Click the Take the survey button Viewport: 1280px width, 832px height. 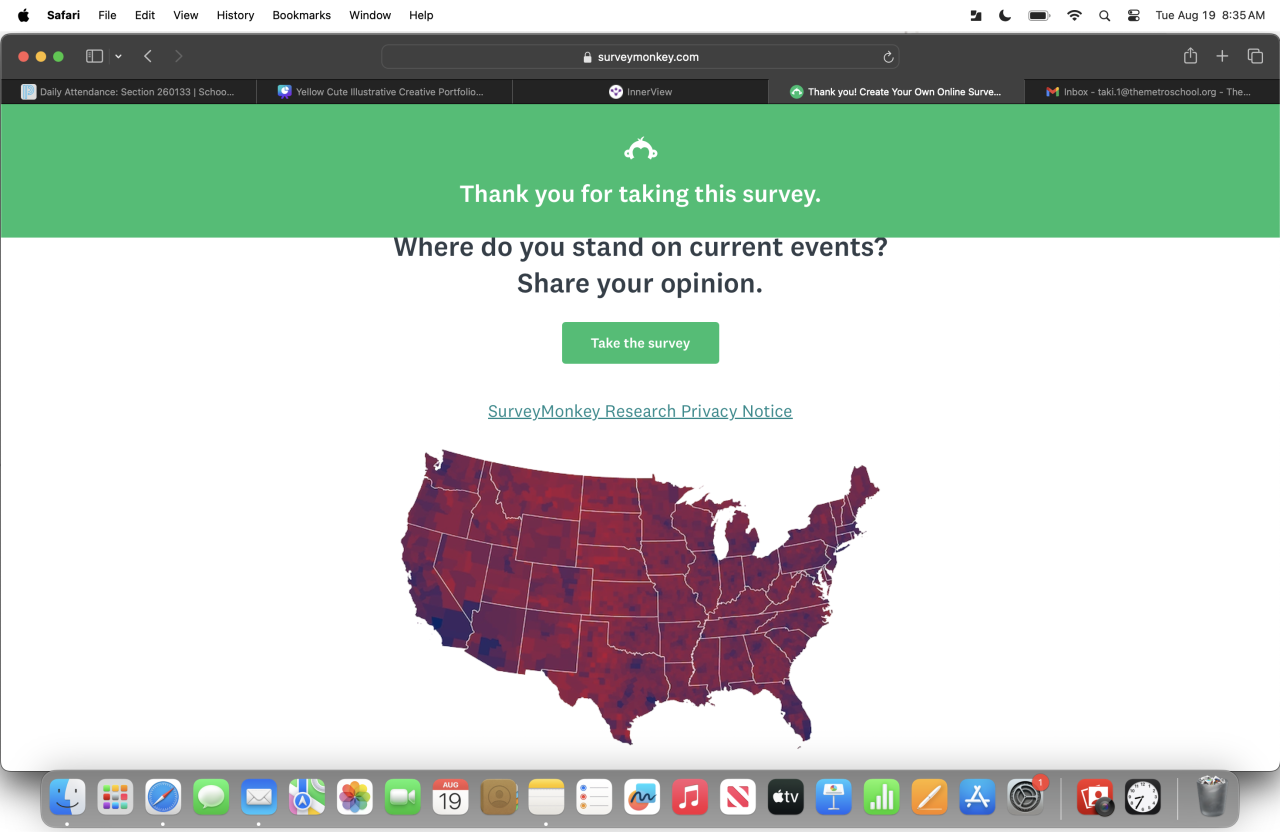[x=640, y=343]
